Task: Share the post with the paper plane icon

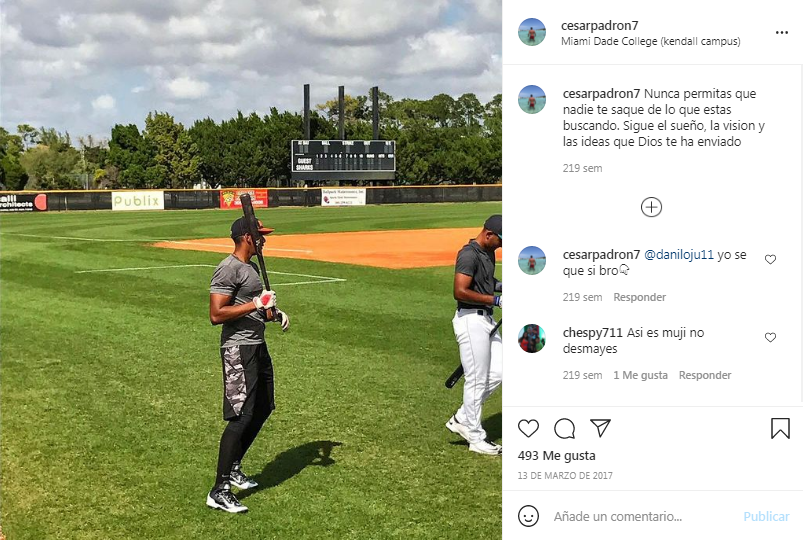Action: pyautogui.click(x=600, y=428)
